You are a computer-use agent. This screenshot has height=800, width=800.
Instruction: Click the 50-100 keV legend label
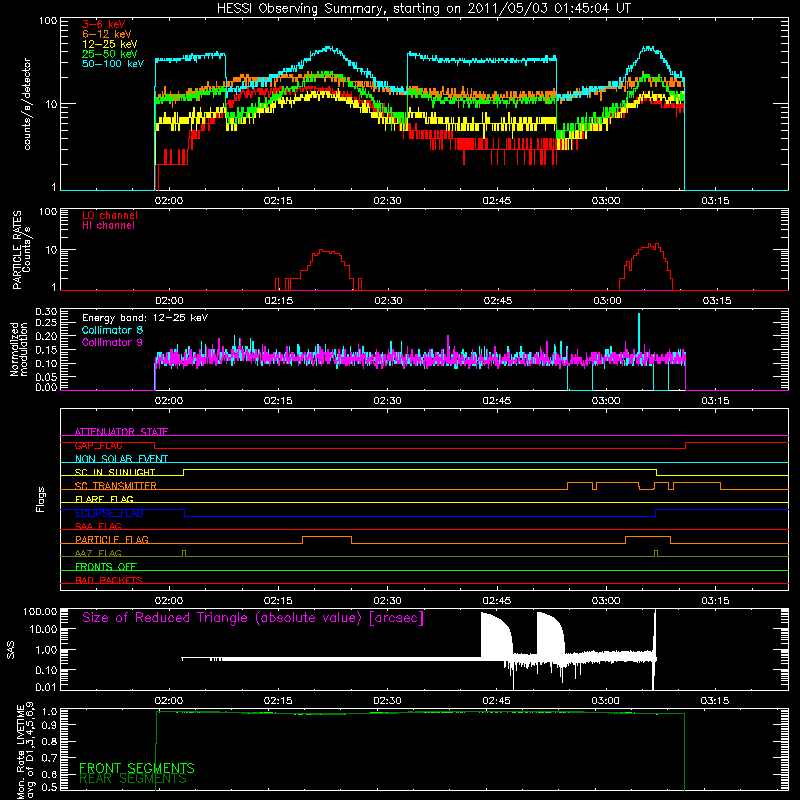pyautogui.click(x=113, y=64)
